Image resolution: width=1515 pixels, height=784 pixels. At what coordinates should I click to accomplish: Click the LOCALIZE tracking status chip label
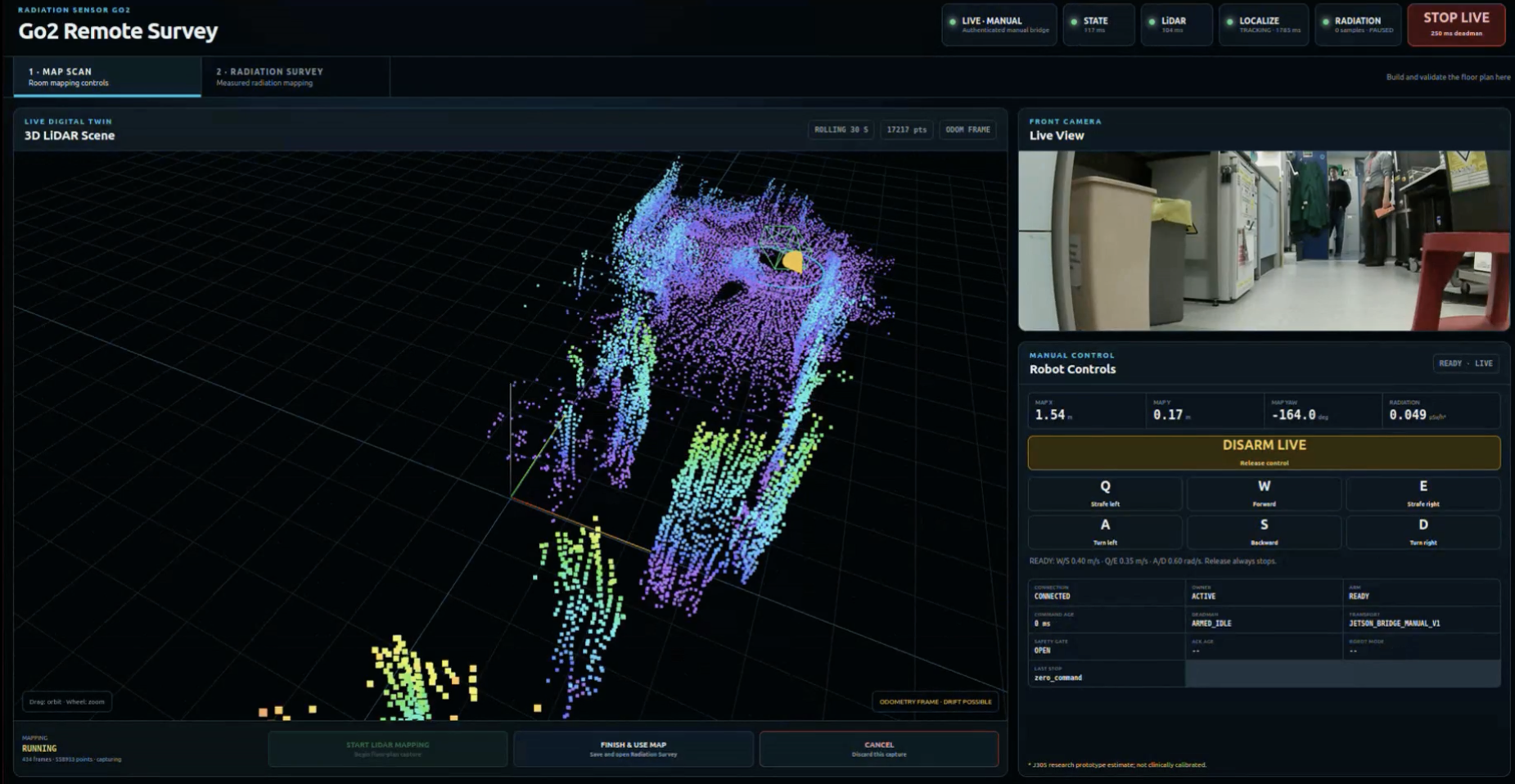coord(1259,20)
